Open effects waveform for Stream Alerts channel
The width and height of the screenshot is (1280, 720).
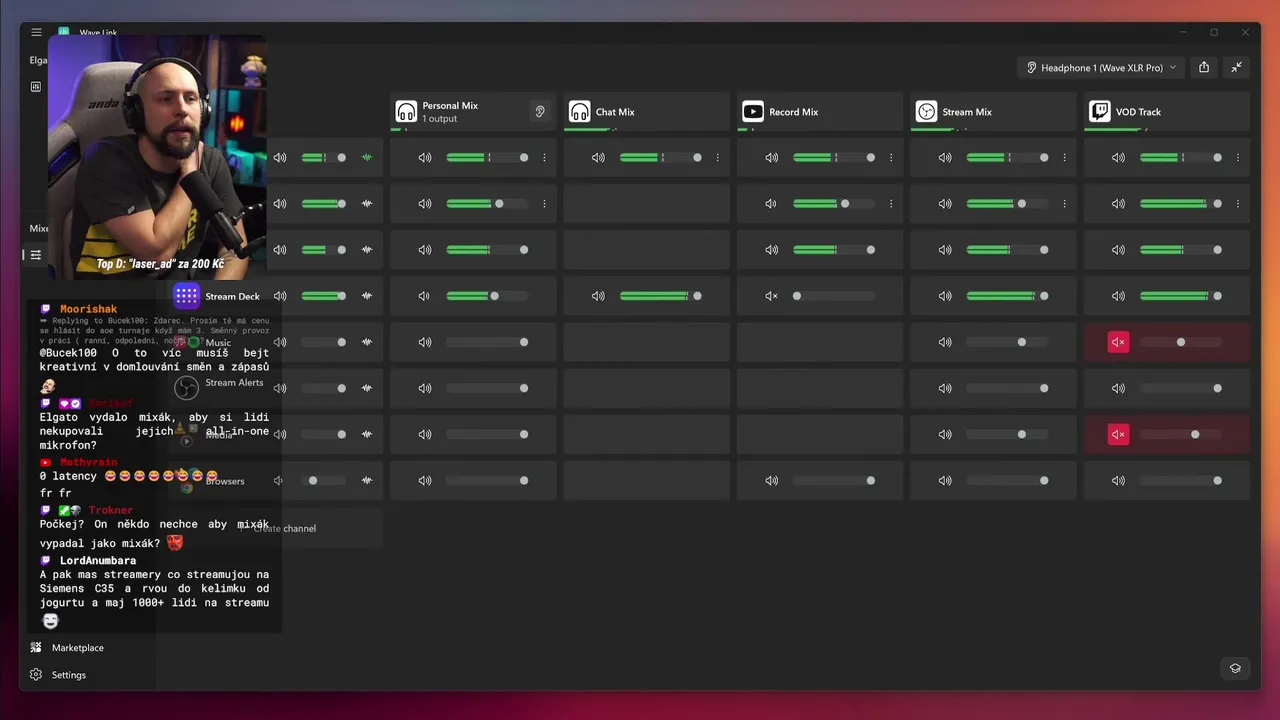(367, 388)
